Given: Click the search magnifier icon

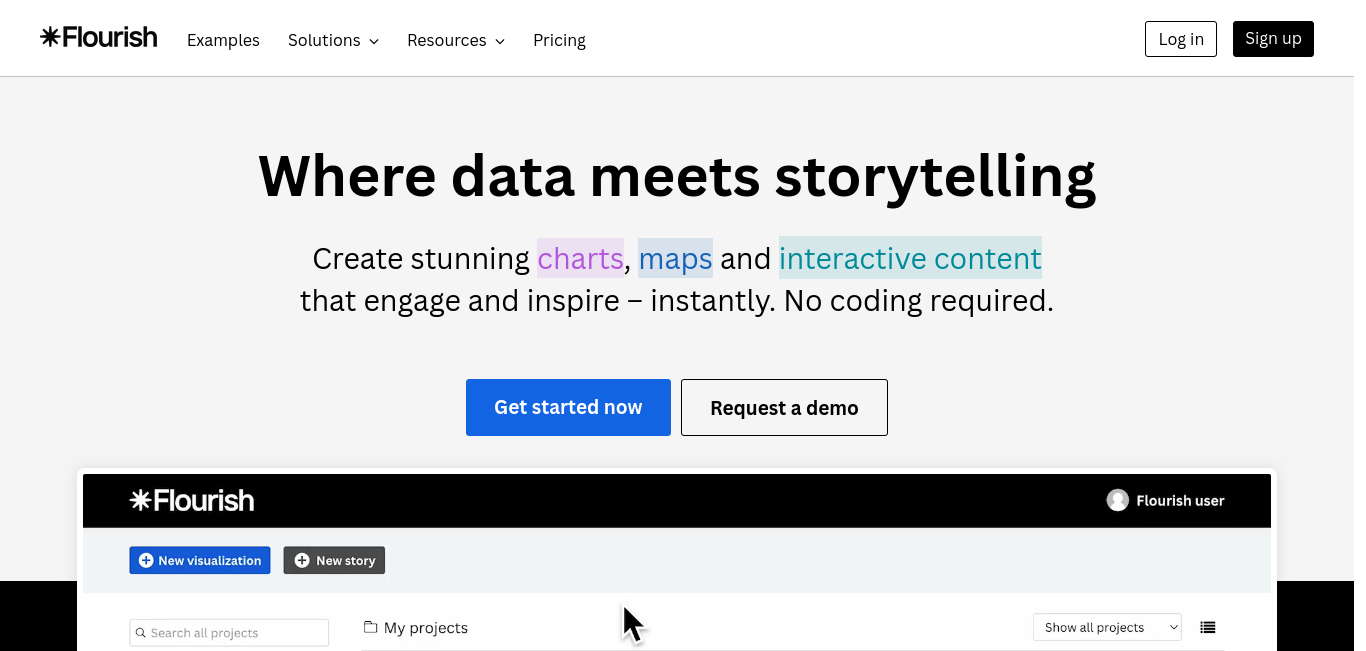Looking at the screenshot, I should [x=141, y=633].
